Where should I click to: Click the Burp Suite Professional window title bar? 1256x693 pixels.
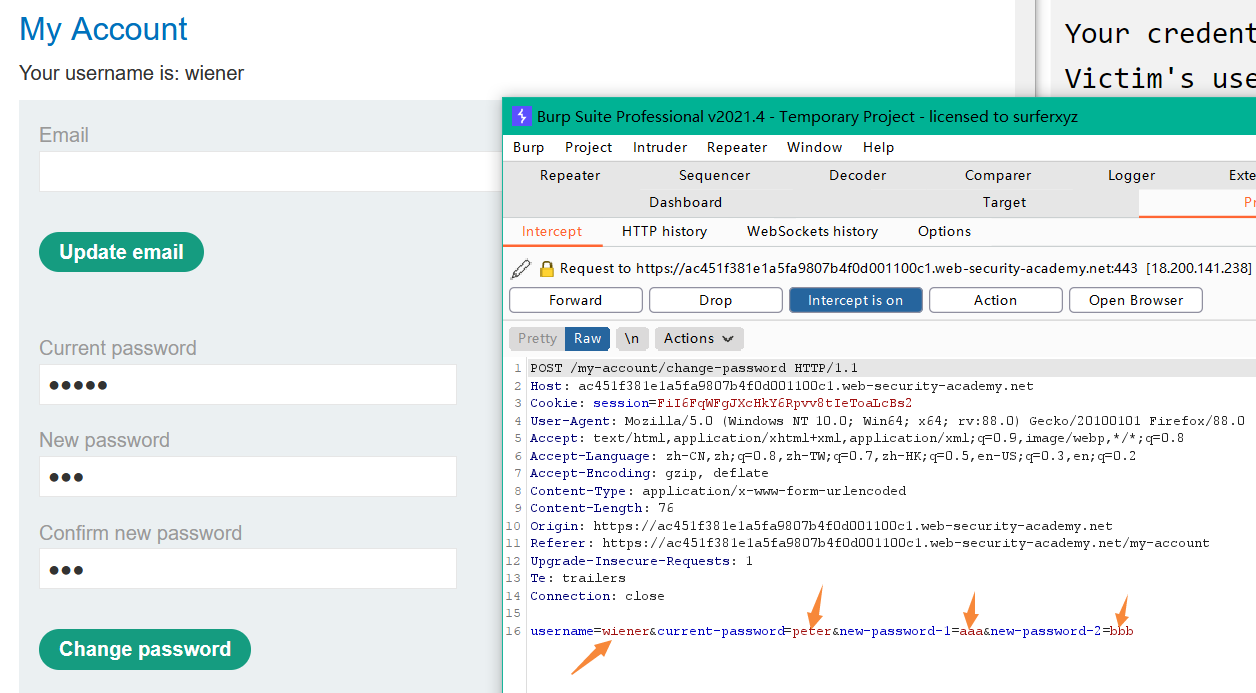pos(879,116)
